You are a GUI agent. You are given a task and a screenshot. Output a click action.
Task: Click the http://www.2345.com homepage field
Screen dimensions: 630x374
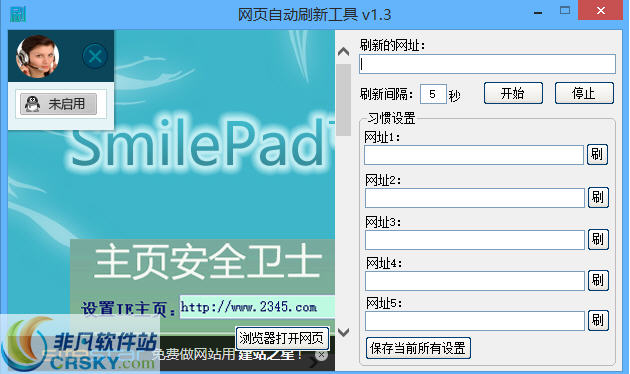[257, 307]
